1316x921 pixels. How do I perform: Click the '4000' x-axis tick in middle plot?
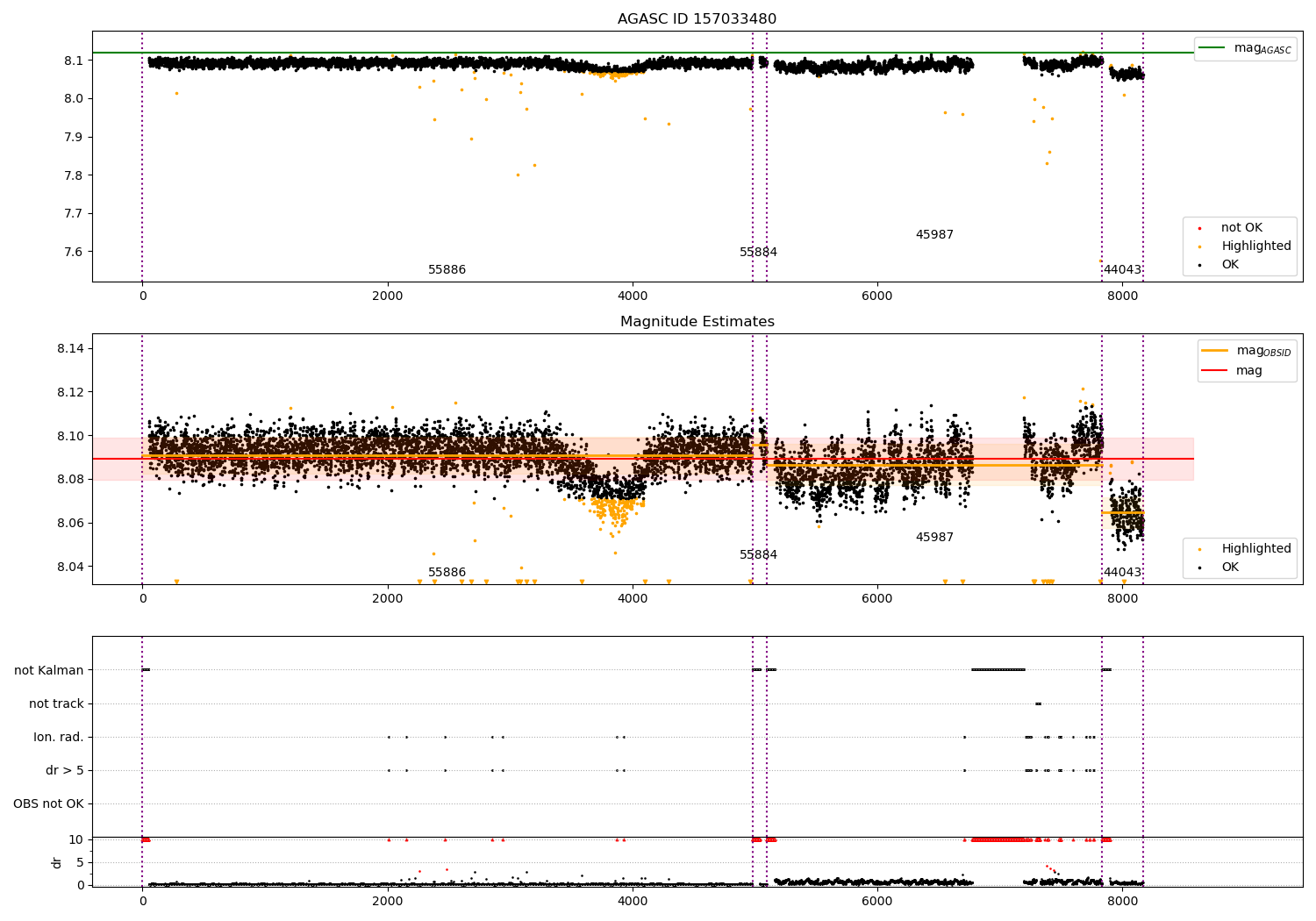[x=633, y=599]
